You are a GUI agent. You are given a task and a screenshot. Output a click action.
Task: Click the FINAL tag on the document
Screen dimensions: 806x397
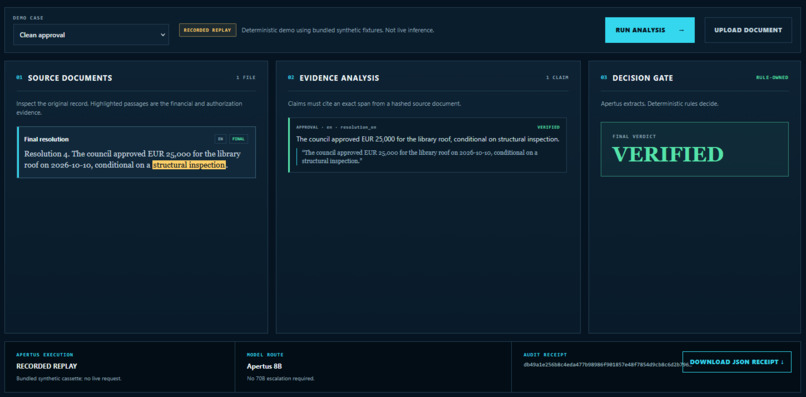(238, 139)
